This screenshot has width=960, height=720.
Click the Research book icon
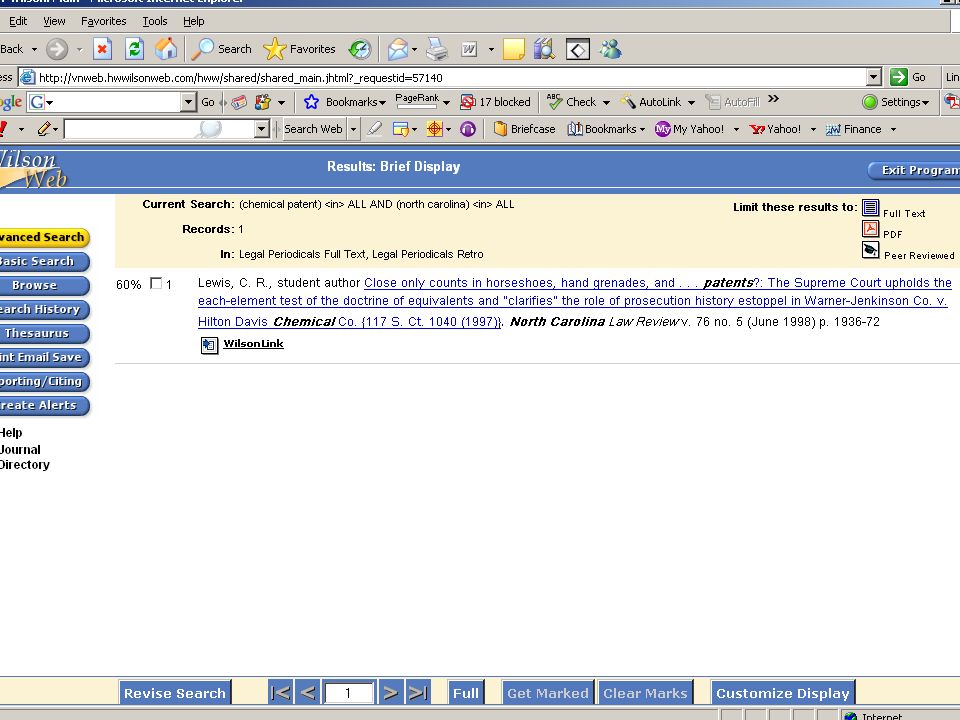point(544,49)
